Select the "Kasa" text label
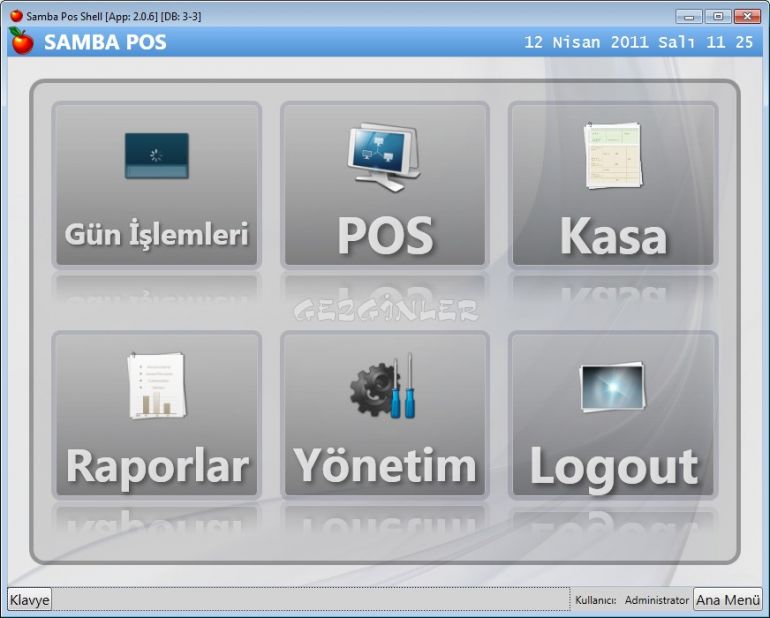 point(613,236)
